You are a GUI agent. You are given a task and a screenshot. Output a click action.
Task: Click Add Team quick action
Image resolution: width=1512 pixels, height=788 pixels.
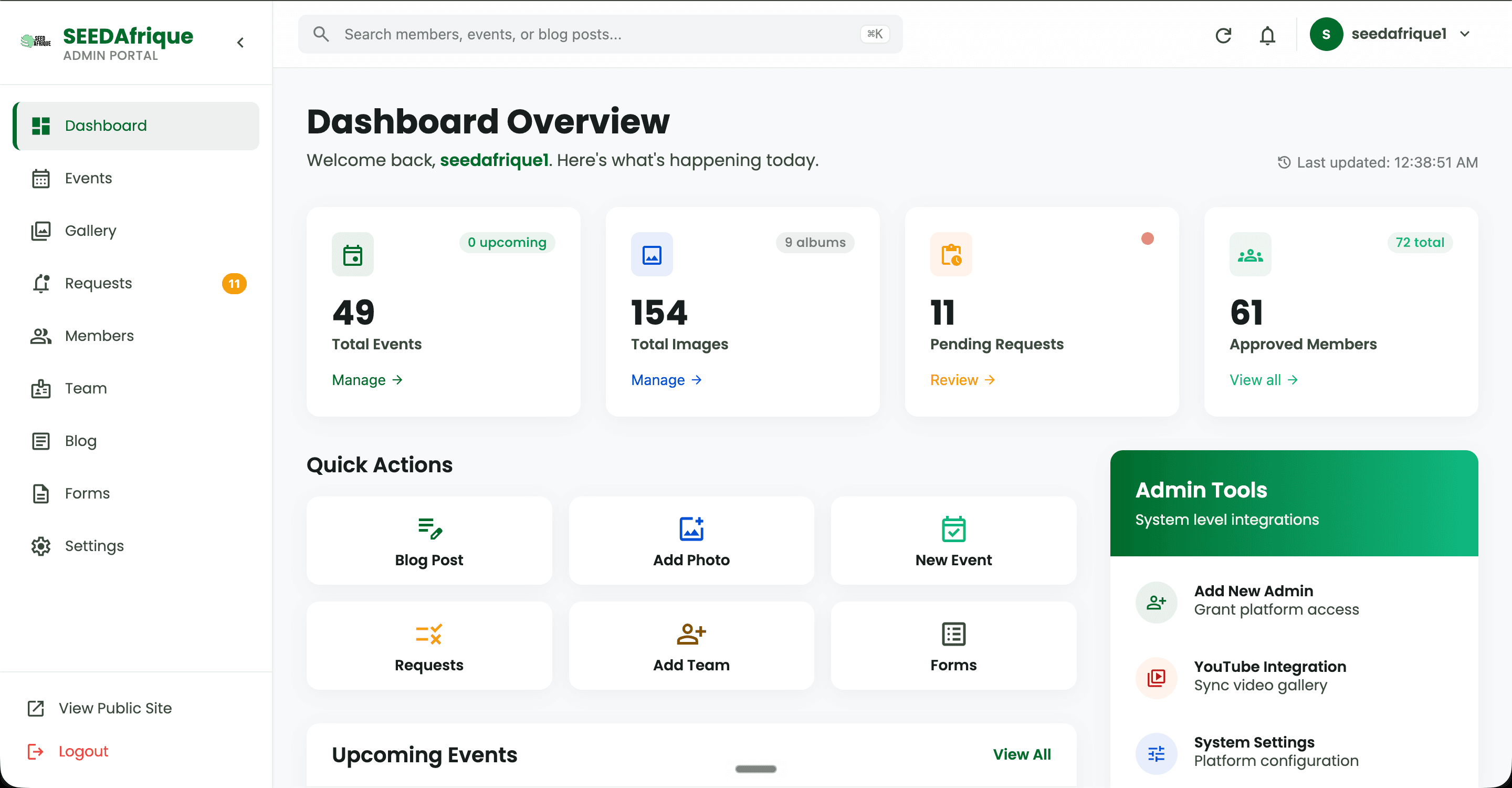pos(691,646)
